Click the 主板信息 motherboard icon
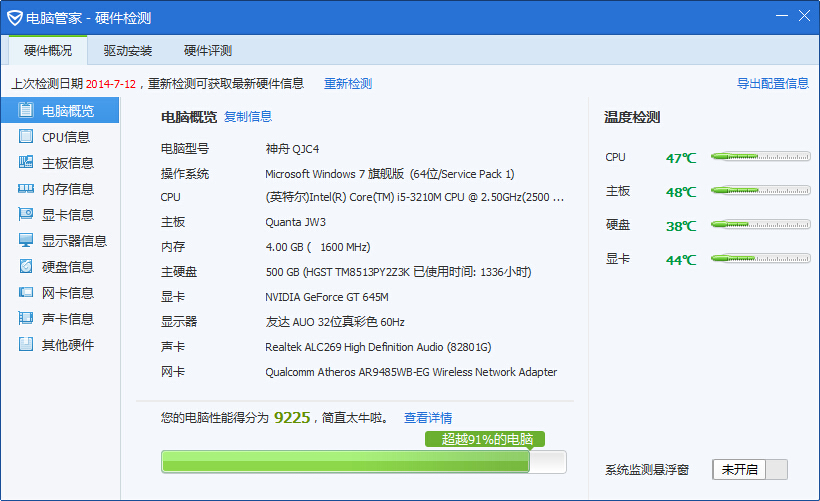The width and height of the screenshot is (820, 501). coord(26,162)
